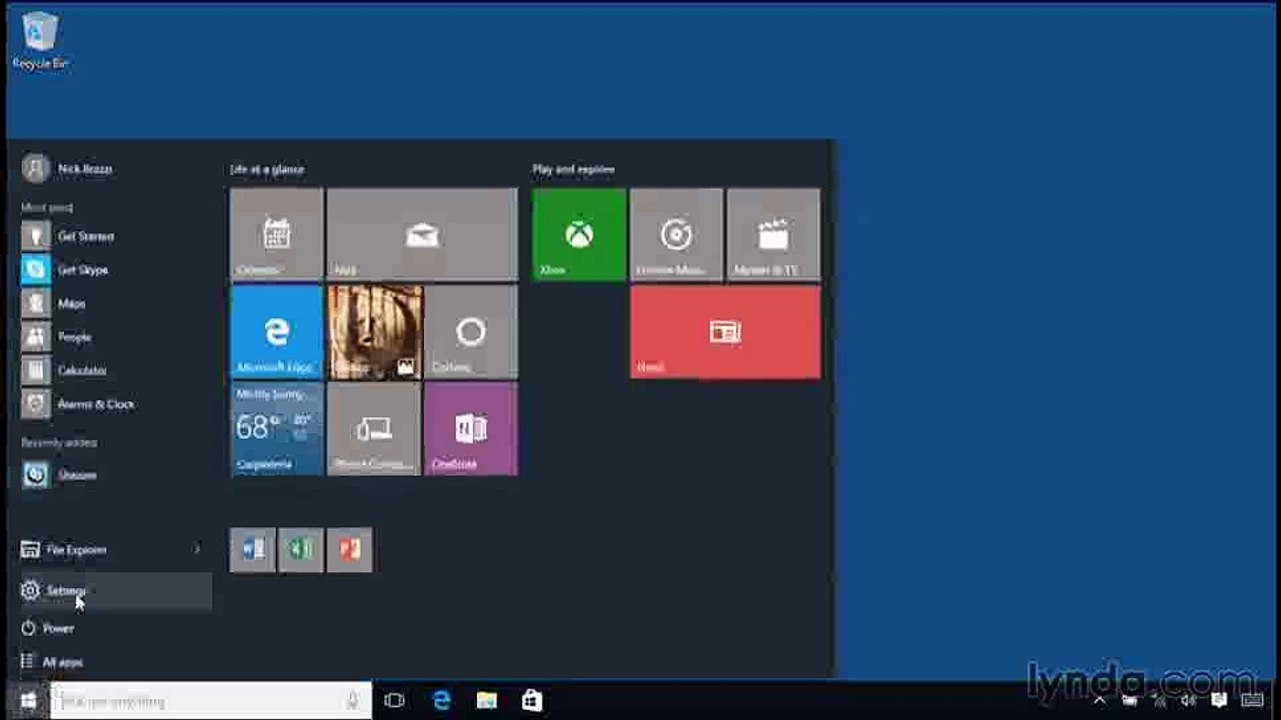Open Calculator from the Most used list
Viewport: 1281px width, 720px height.
pyautogui.click(x=64, y=370)
